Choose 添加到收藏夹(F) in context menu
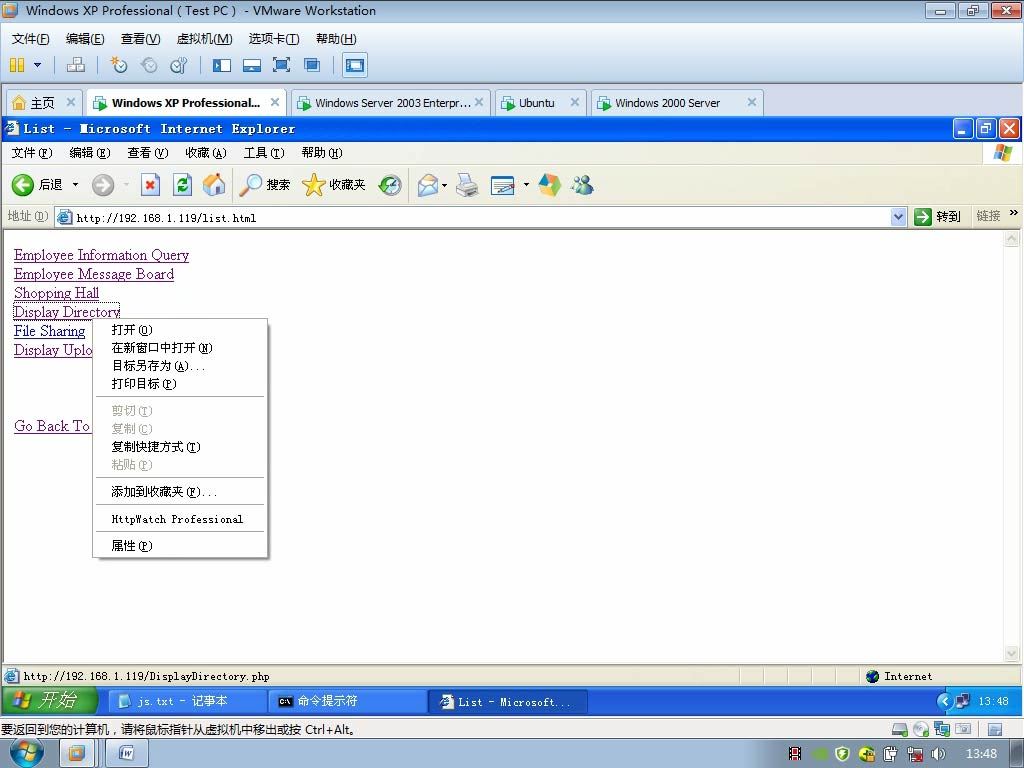This screenshot has height=768, width=1024. click(180, 492)
